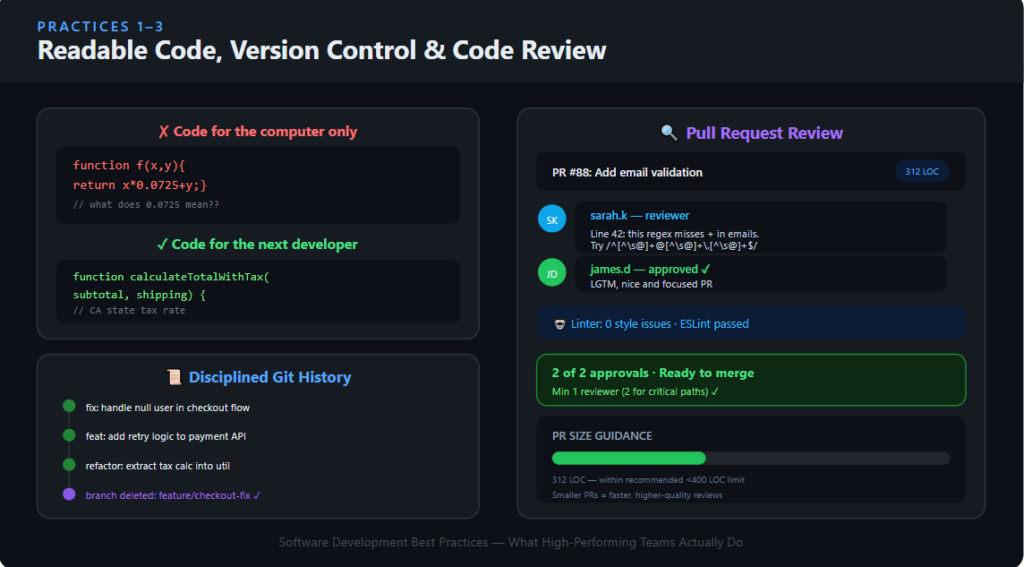Click the '// what does 0.0725 mean??' comment

[146, 204]
